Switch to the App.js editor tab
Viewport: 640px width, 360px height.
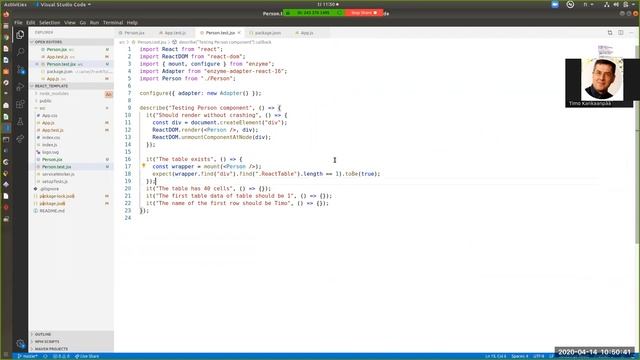(x=307, y=33)
